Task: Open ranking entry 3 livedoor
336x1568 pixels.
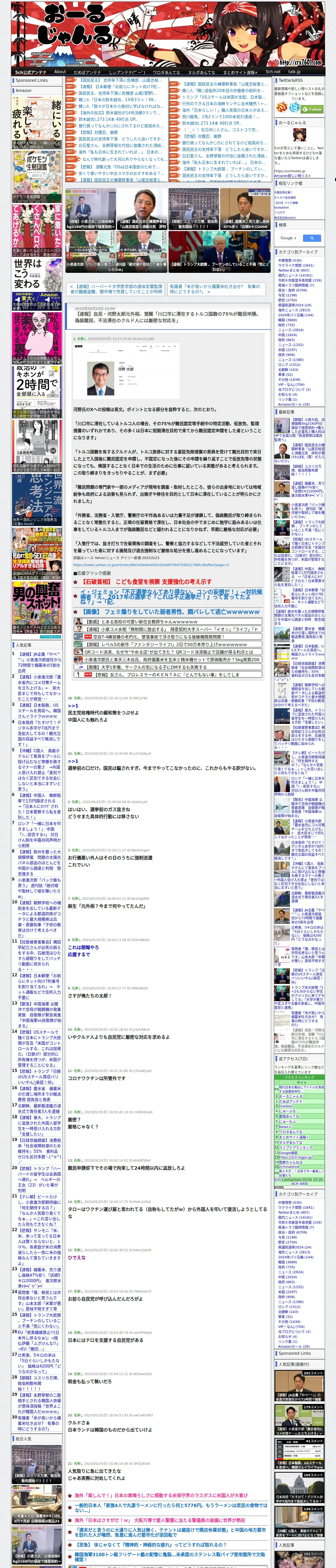Action: 286,1106
